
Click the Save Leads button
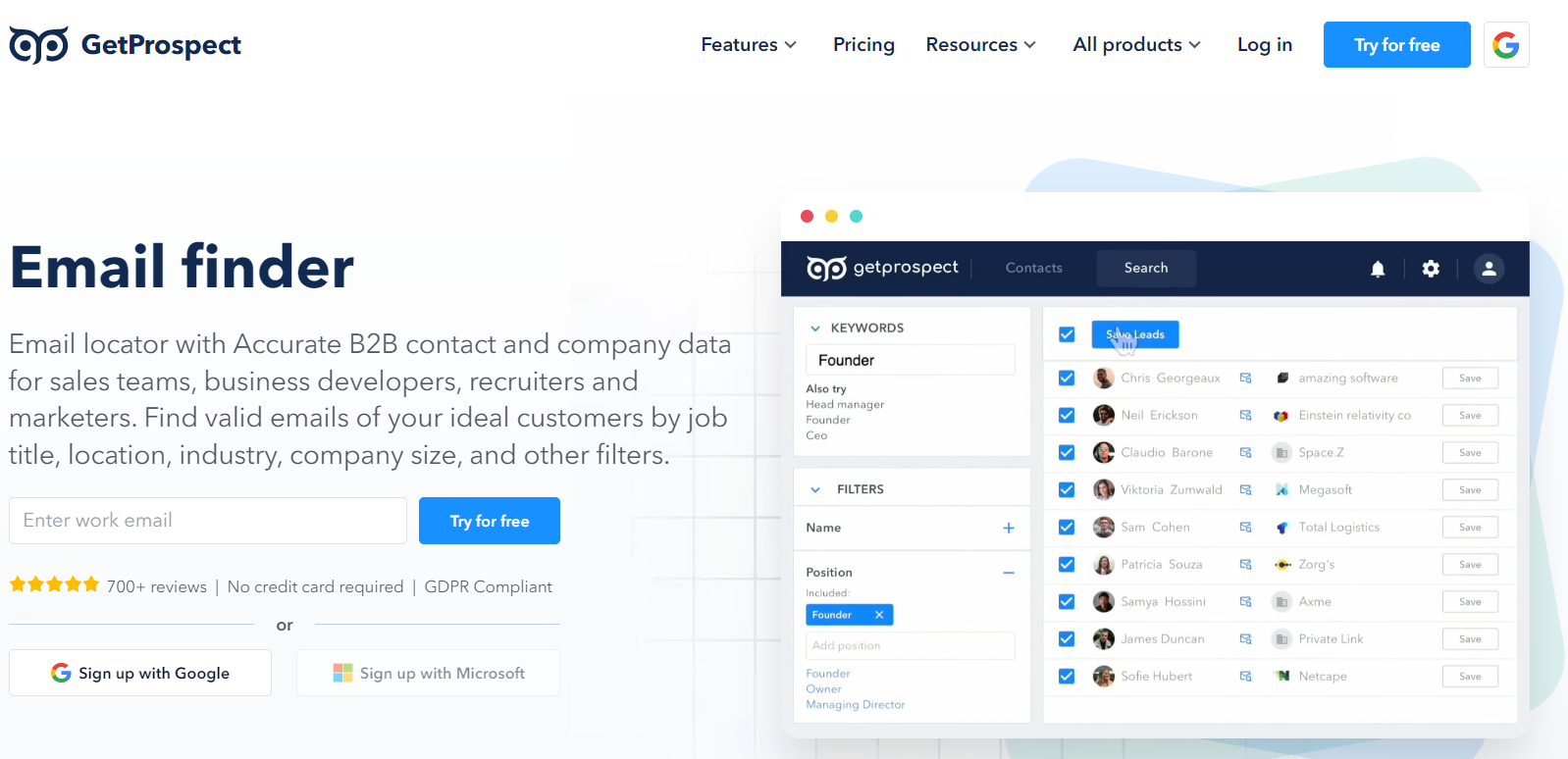click(x=1135, y=334)
